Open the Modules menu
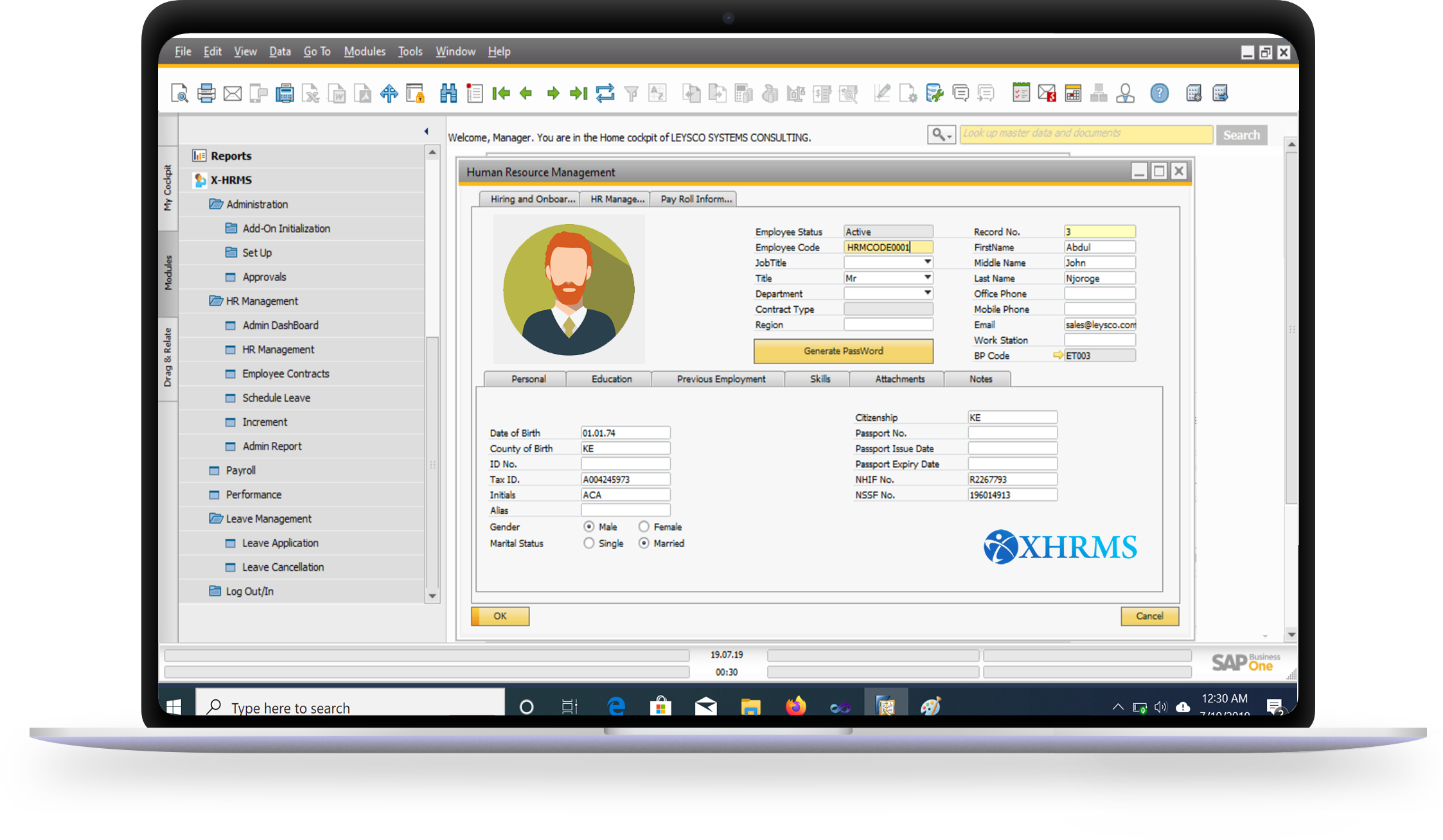This screenshot has width=1443, height=840. (x=364, y=51)
